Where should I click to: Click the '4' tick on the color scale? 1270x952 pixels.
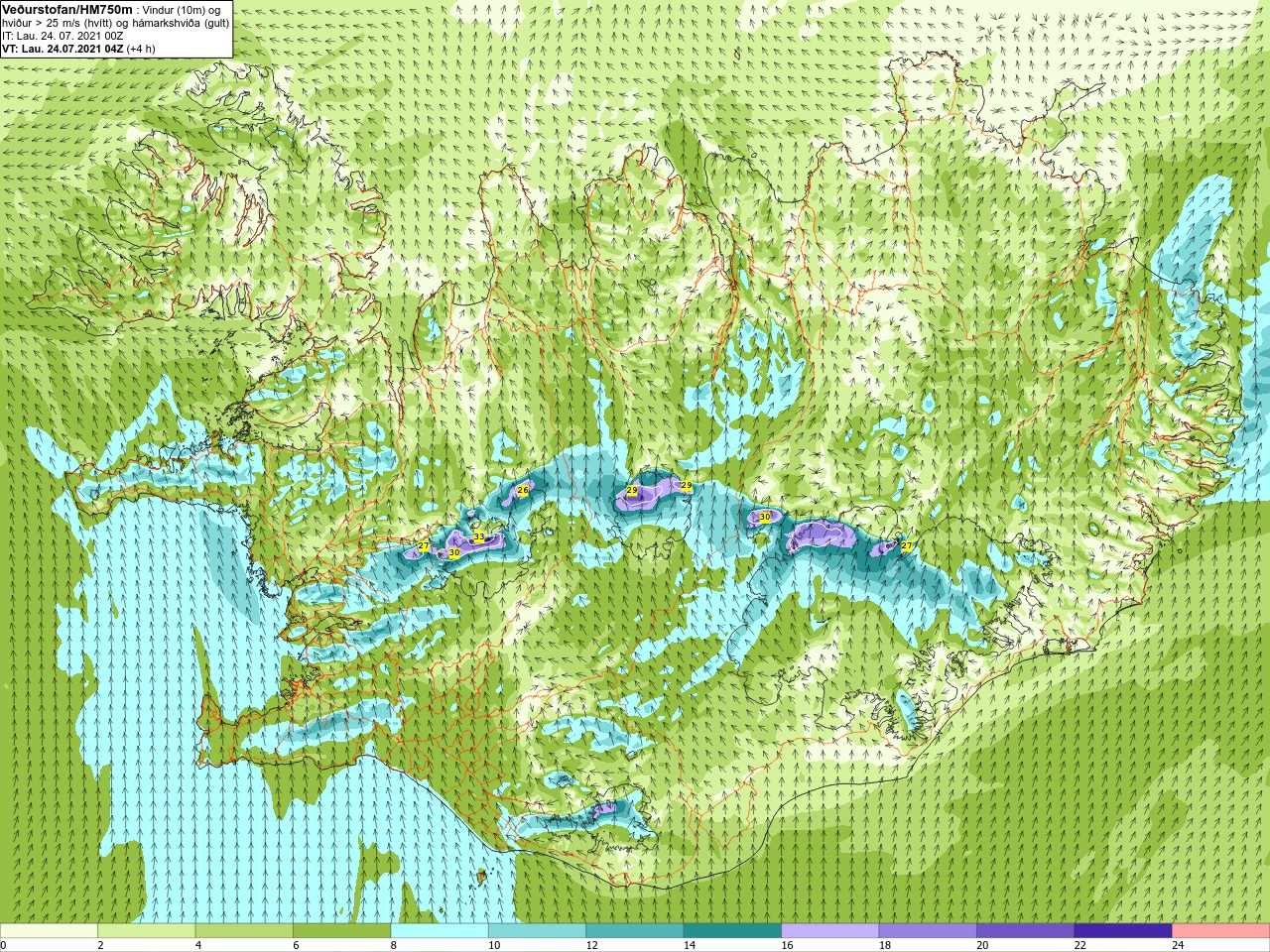198,945
